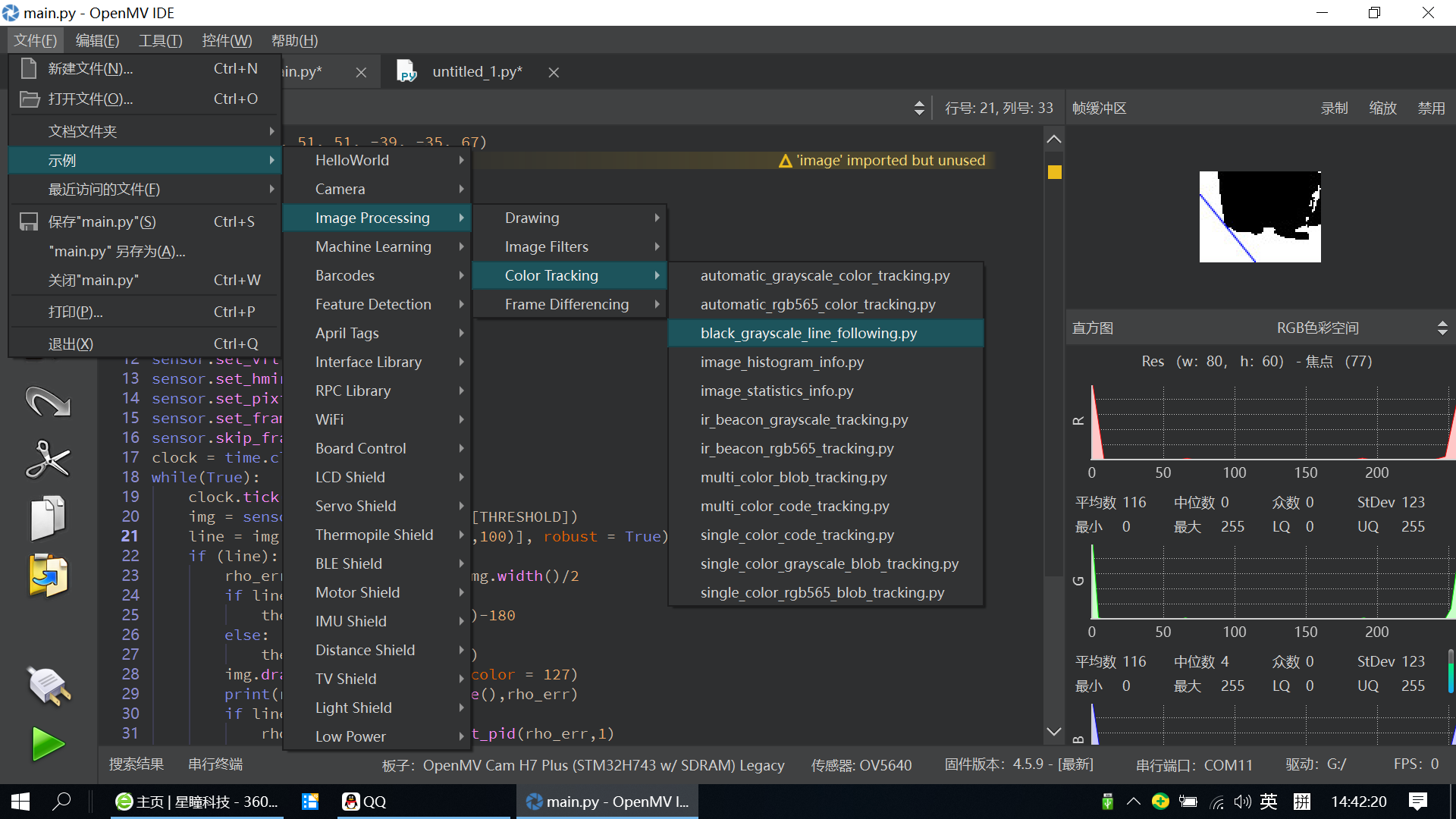
Task: Choose 退出(X) to quit
Action: tap(144, 344)
